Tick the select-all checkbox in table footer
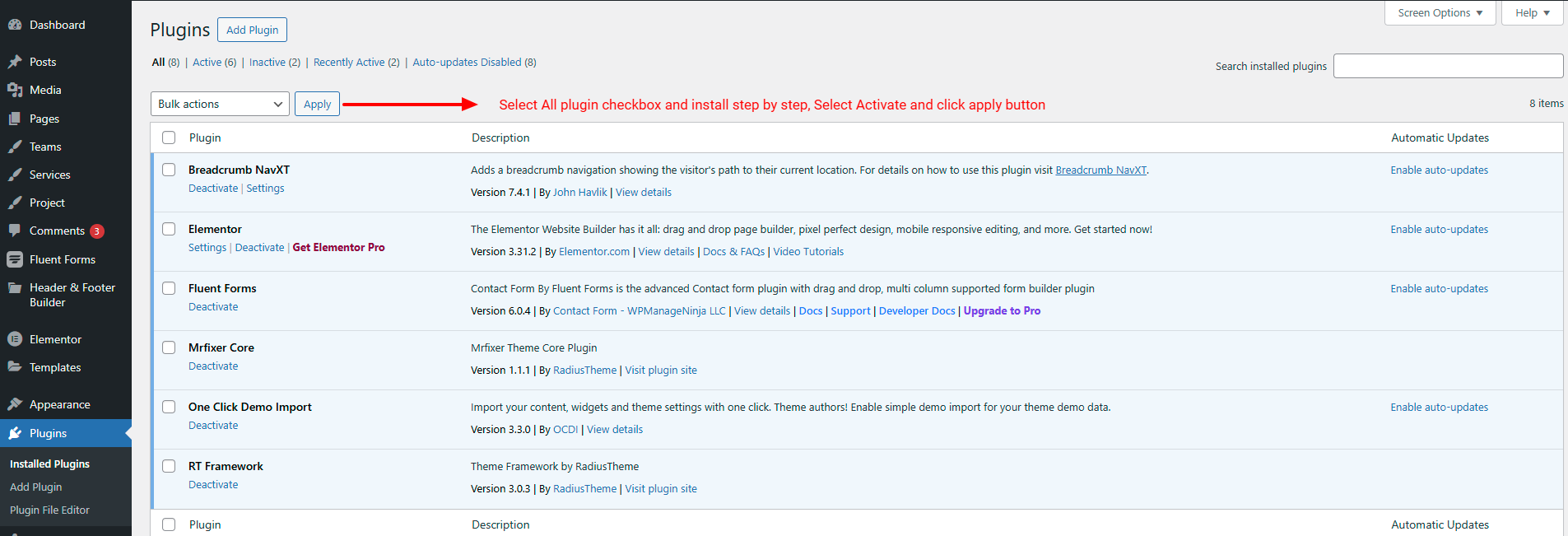The width and height of the screenshot is (1568, 536). (x=169, y=524)
